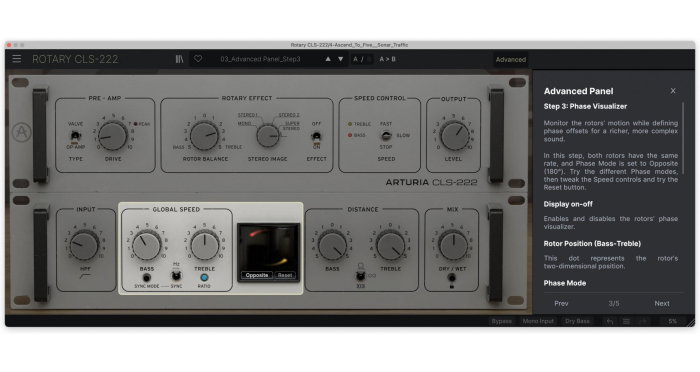700x372 pixels.
Task: Select next preset with down arrow
Action: point(341,59)
